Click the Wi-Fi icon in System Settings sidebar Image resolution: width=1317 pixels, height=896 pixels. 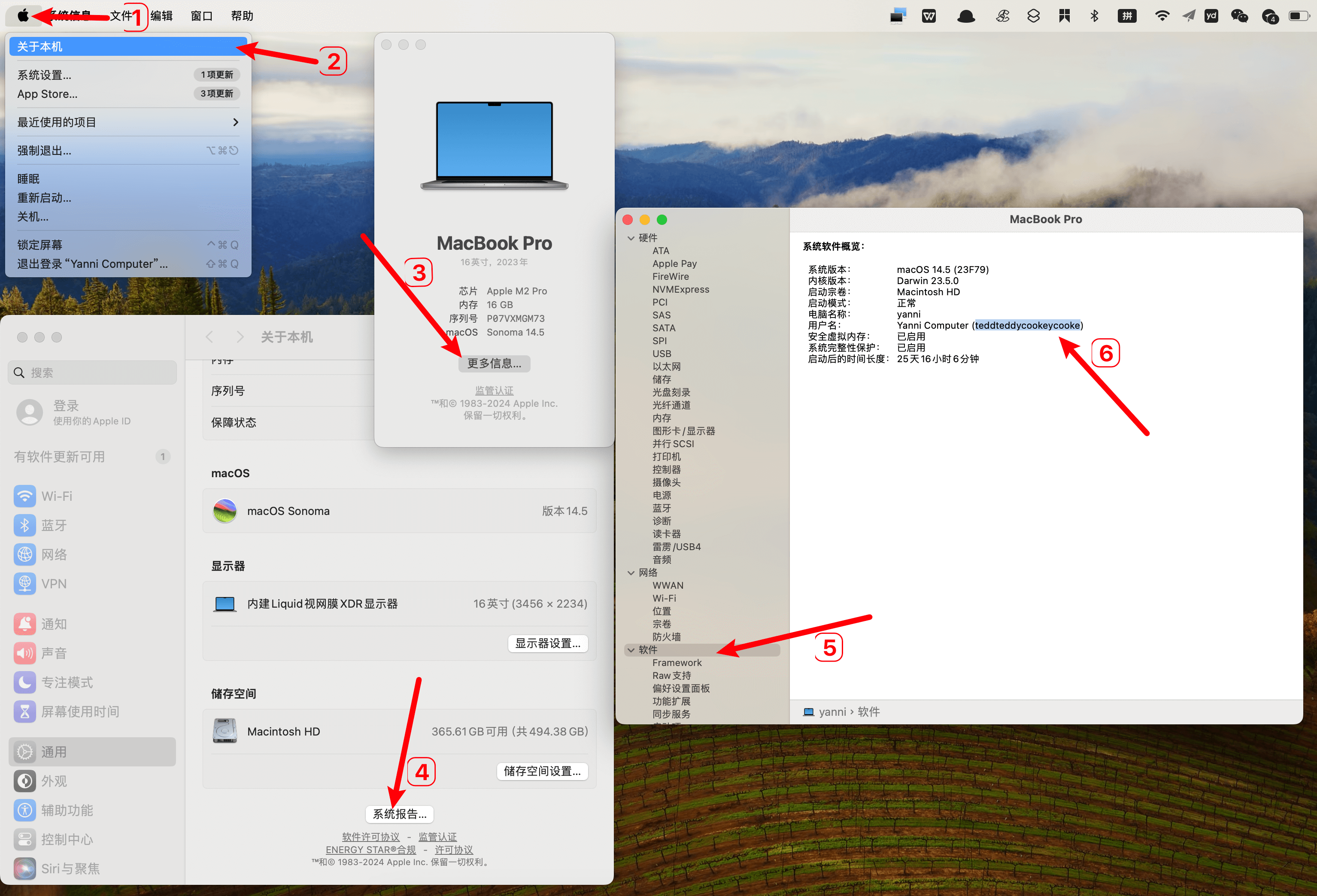pos(24,496)
